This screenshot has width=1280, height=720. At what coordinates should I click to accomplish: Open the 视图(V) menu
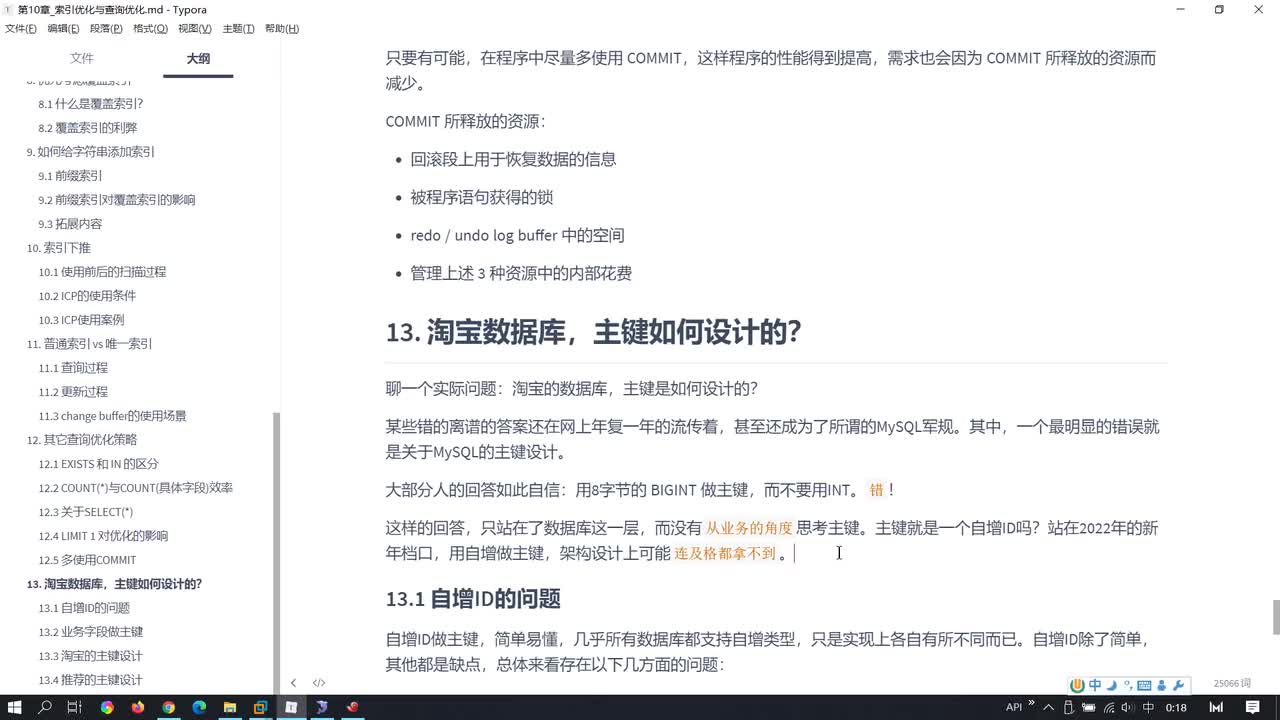coord(195,29)
